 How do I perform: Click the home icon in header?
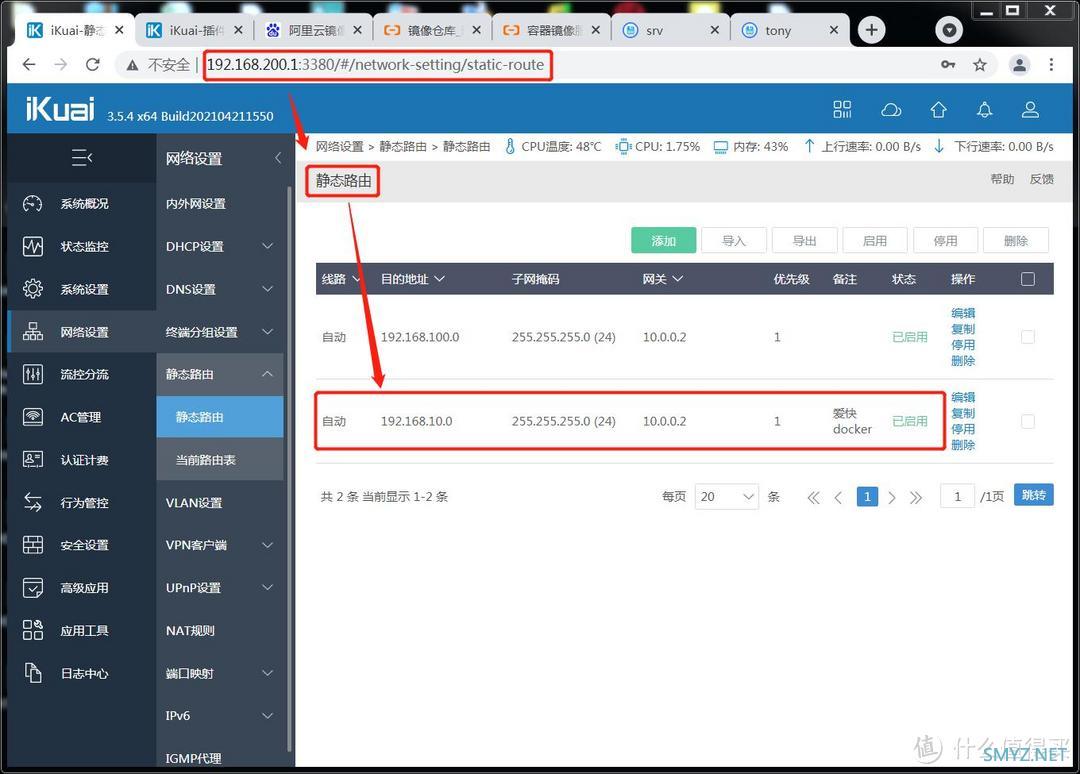coord(938,109)
